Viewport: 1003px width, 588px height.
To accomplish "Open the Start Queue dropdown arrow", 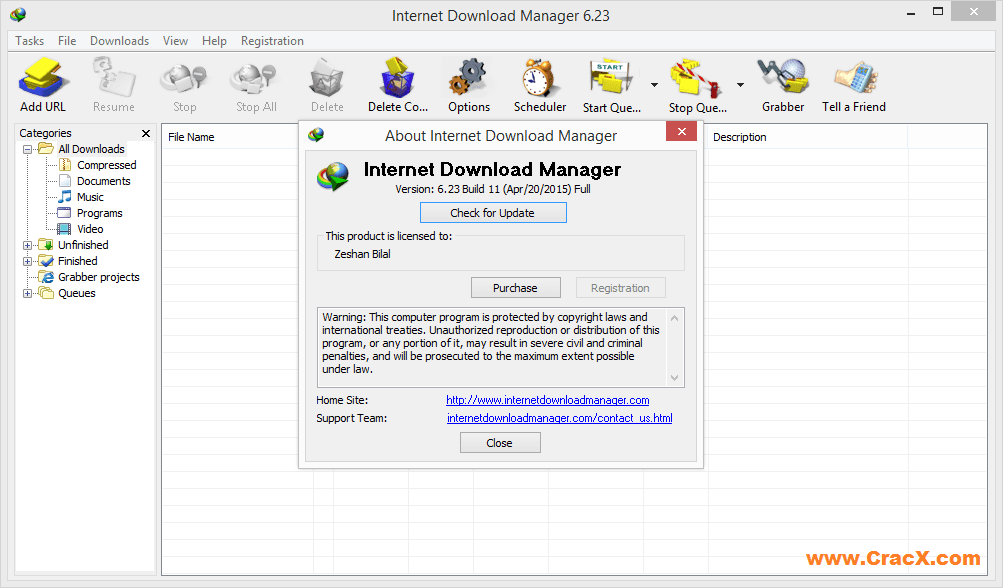I will point(654,84).
